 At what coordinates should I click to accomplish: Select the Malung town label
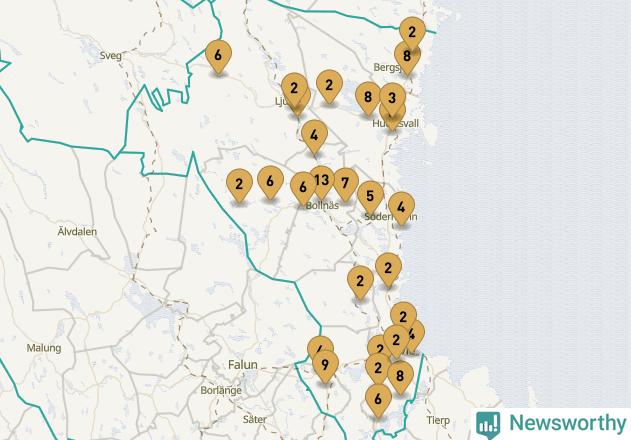pos(44,348)
